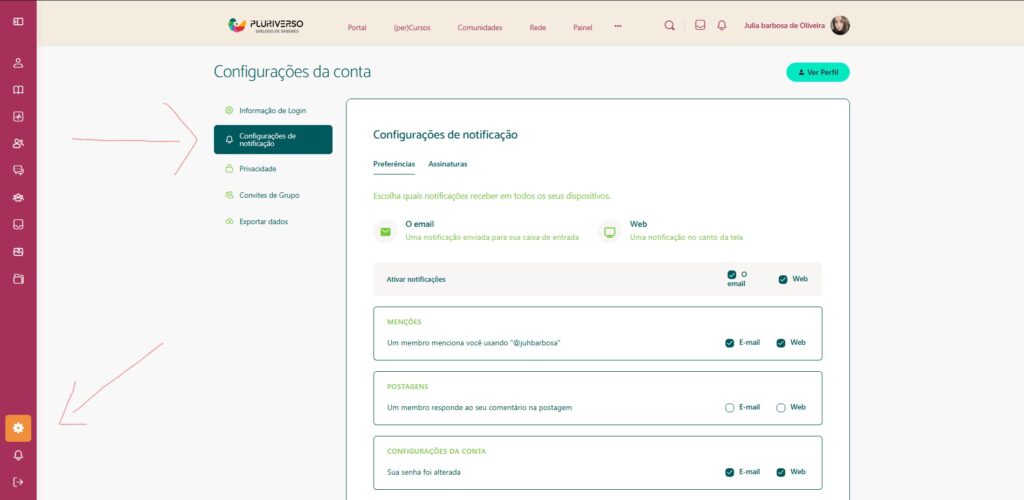This screenshot has width=1024, height=500.
Task: Open the book courses icon in sidebar
Action: pyautogui.click(x=18, y=90)
